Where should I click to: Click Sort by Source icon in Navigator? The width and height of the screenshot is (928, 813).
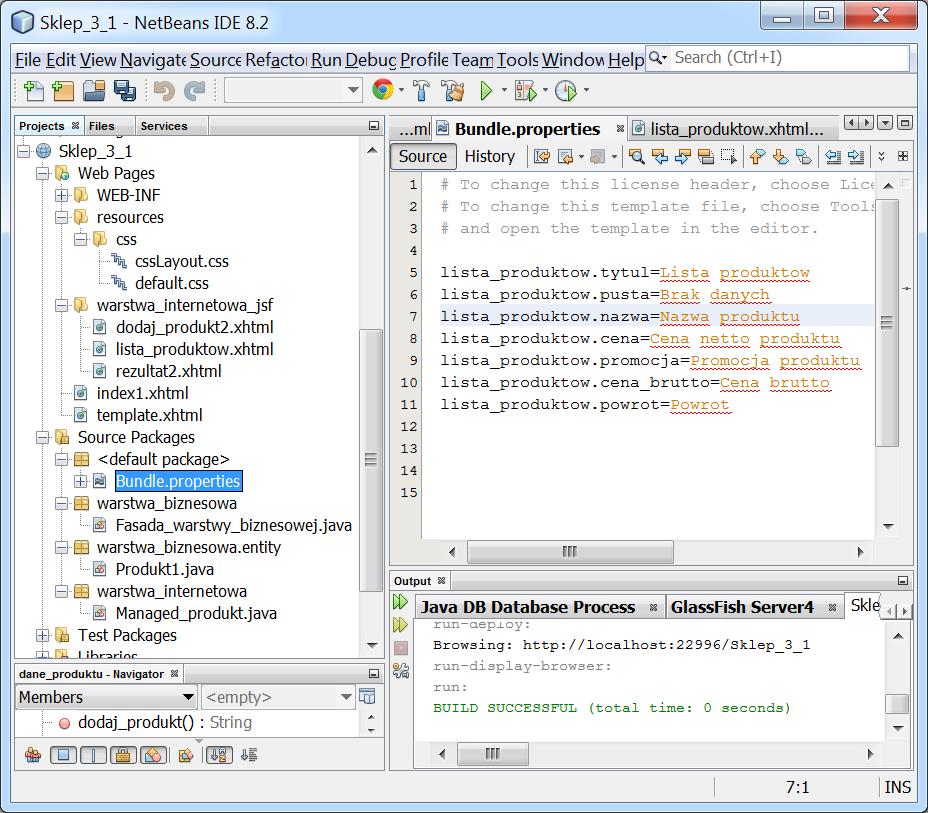click(249, 755)
